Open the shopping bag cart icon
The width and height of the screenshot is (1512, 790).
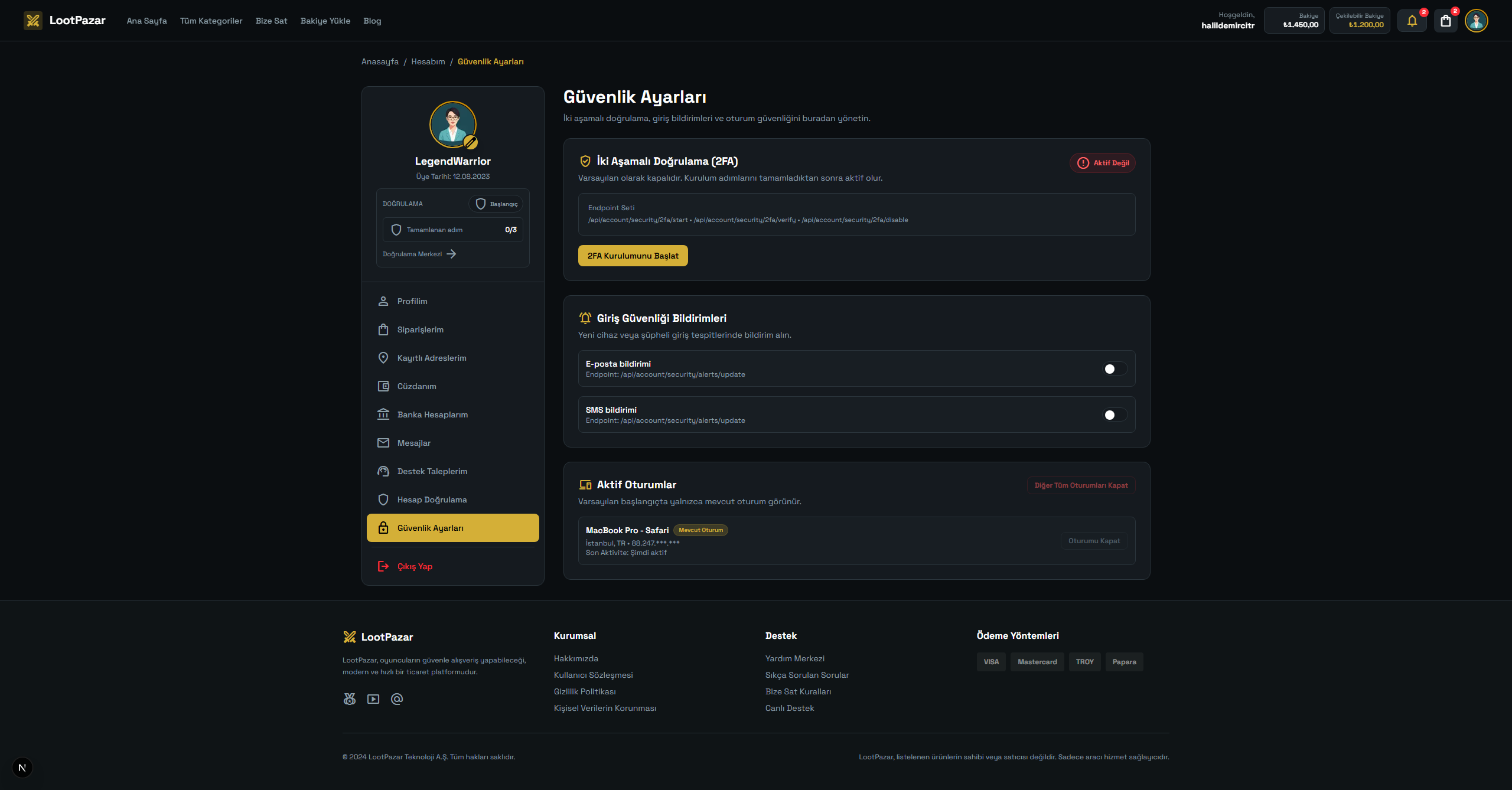(1446, 21)
